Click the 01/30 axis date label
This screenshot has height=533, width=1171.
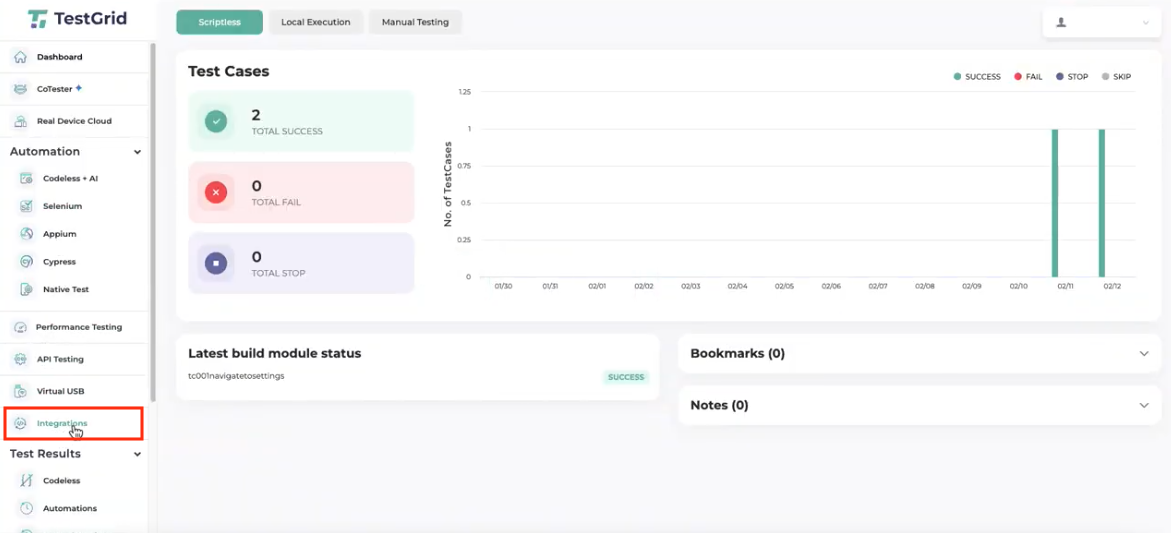pos(503,286)
